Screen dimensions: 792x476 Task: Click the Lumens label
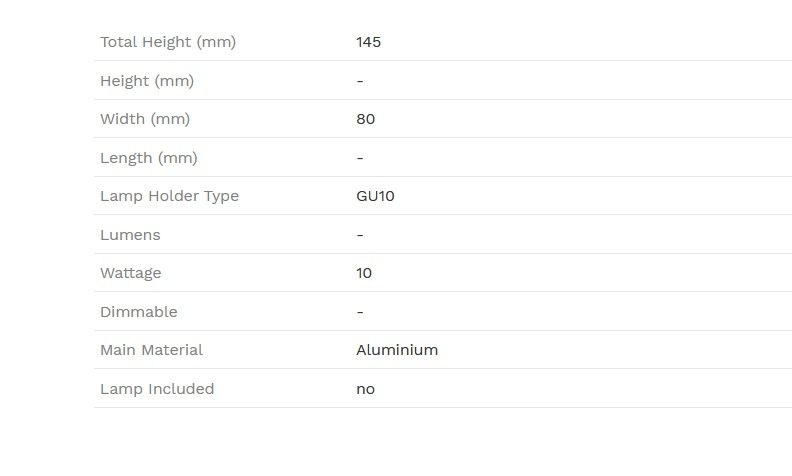pos(130,235)
